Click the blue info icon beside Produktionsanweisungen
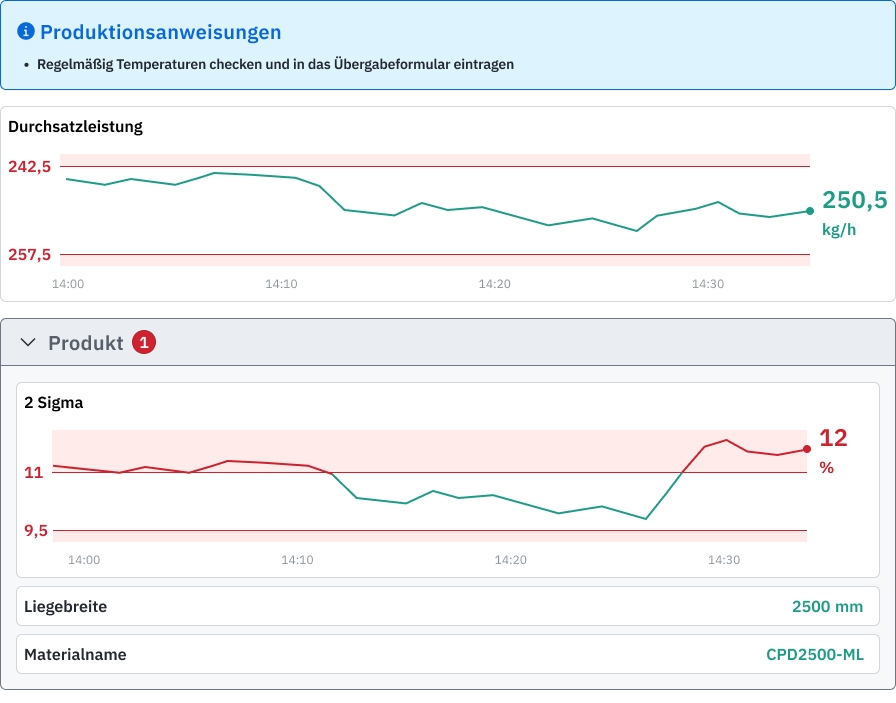The width and height of the screenshot is (896, 703). click(26, 32)
